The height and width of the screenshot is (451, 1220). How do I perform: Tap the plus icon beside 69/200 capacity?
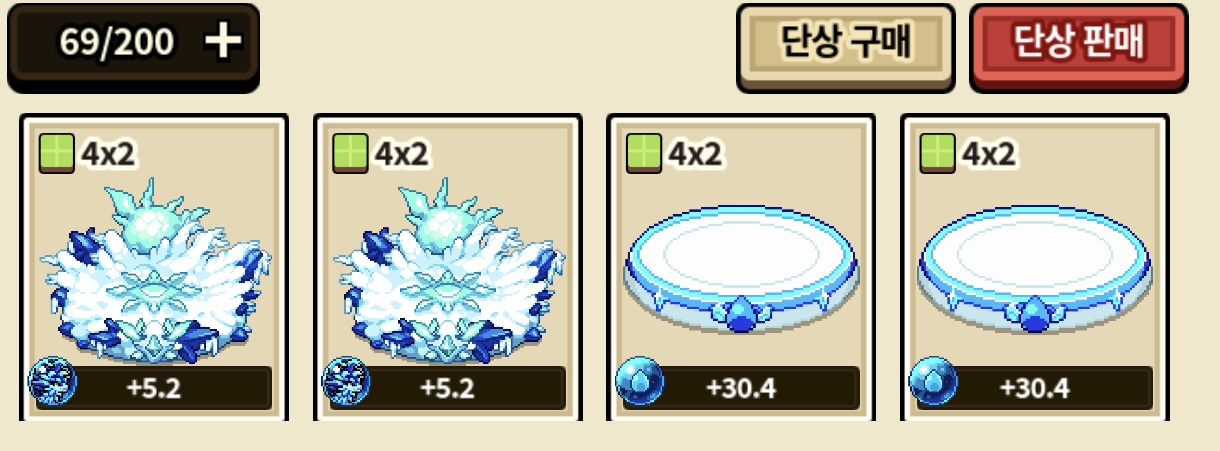(223, 42)
